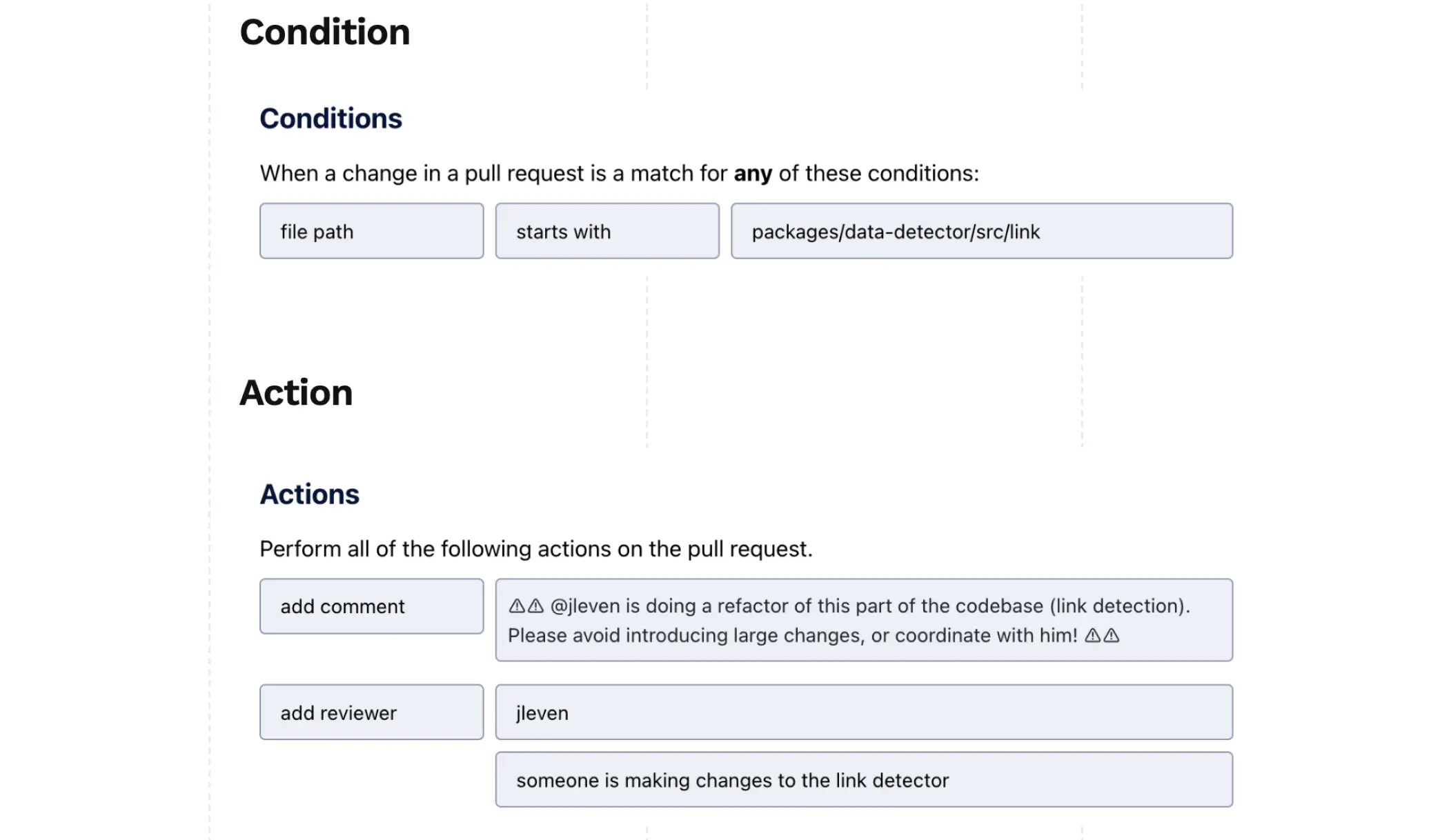Click the large 'Condition' heading

pos(325,32)
